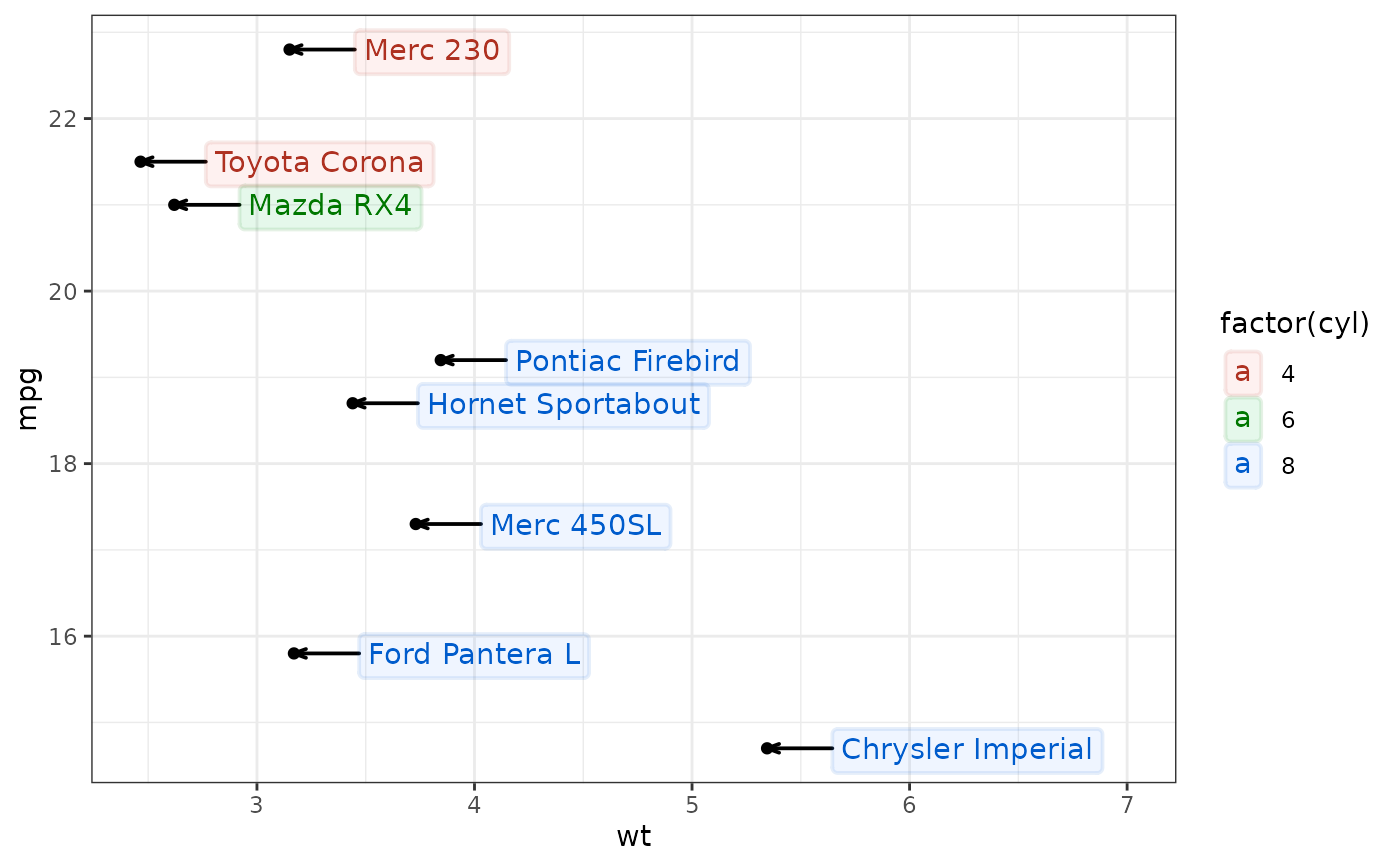
Task: Click the data point for Toyota Corona
Action: [x=141, y=162]
